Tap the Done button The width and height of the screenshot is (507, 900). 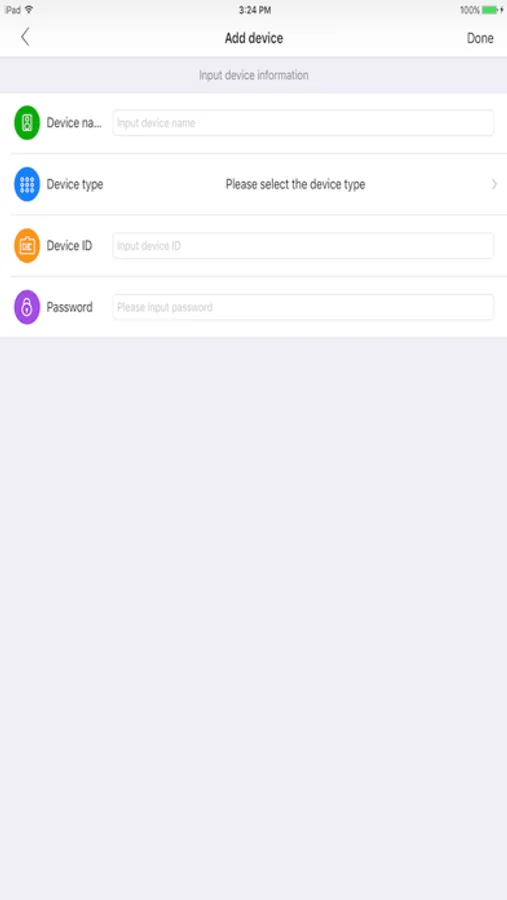(480, 38)
